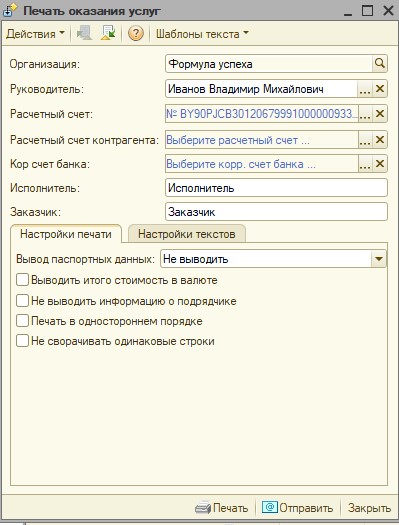399x525 pixels.
Task: Switch to Настройки текстов tab
Action: pos(187,234)
